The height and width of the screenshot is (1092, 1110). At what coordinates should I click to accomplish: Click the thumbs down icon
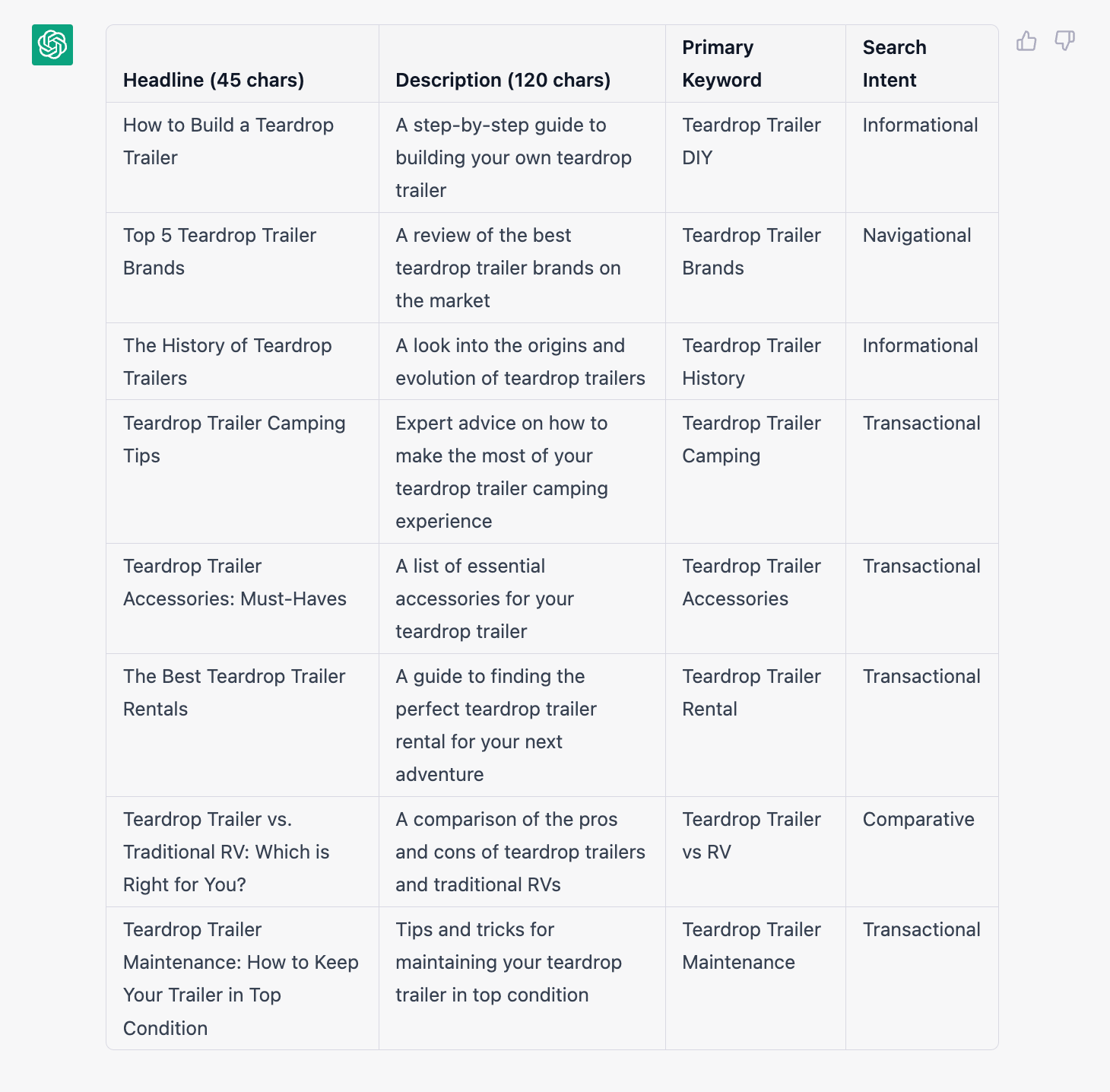(1064, 41)
